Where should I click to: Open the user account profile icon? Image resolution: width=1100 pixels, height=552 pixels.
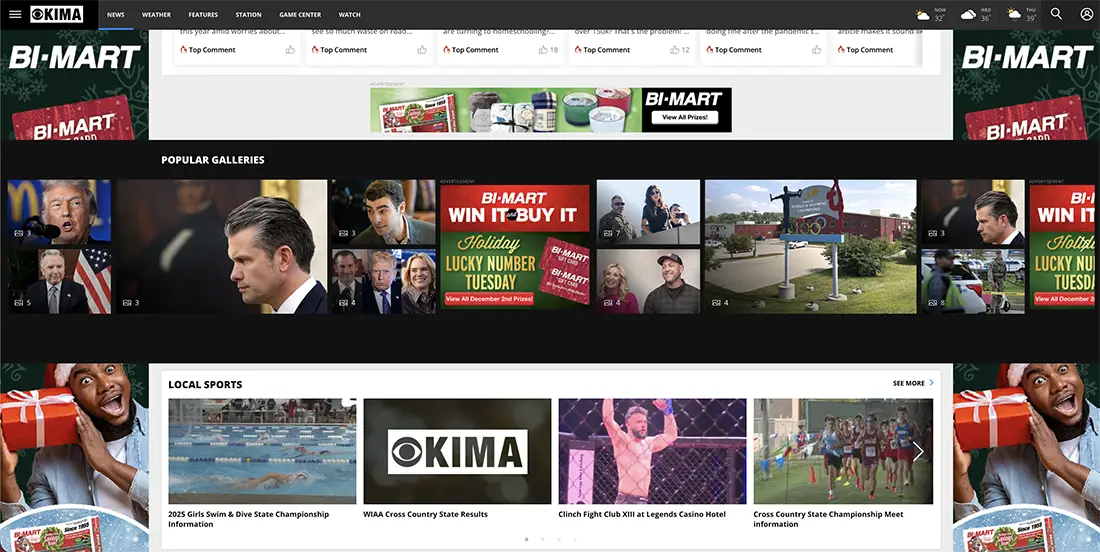[1086, 14]
